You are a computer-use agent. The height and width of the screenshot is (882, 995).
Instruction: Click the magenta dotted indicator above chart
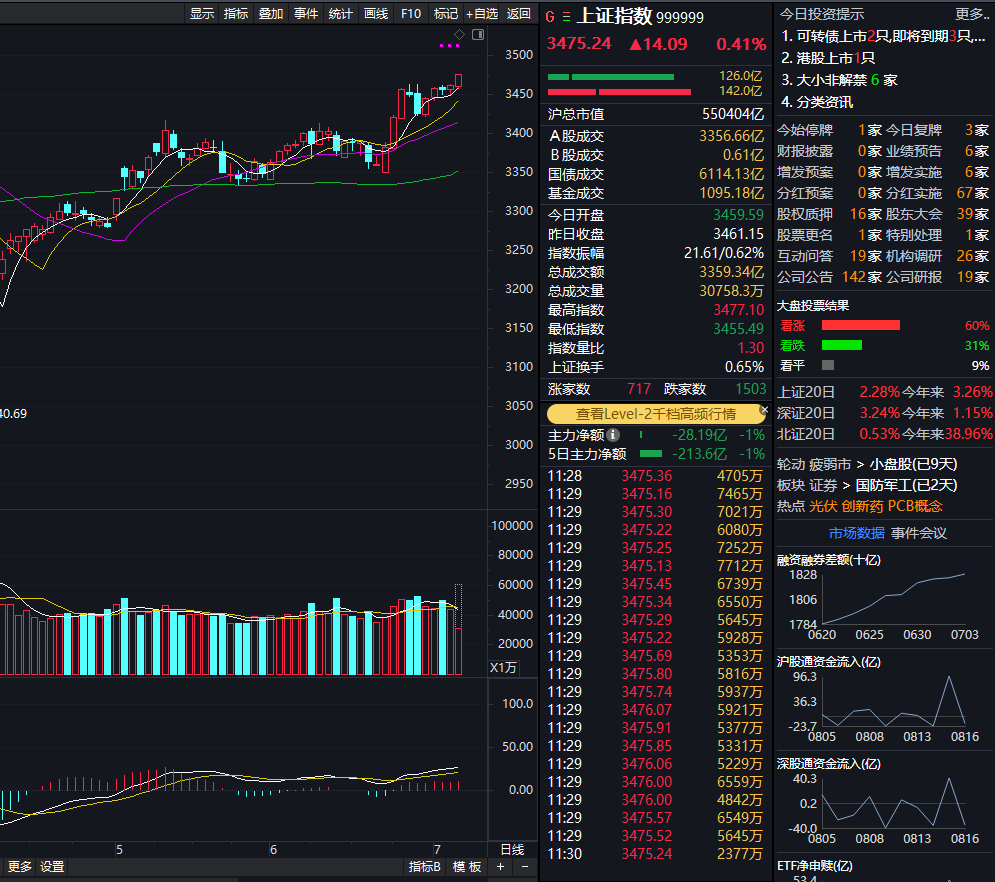(449, 46)
